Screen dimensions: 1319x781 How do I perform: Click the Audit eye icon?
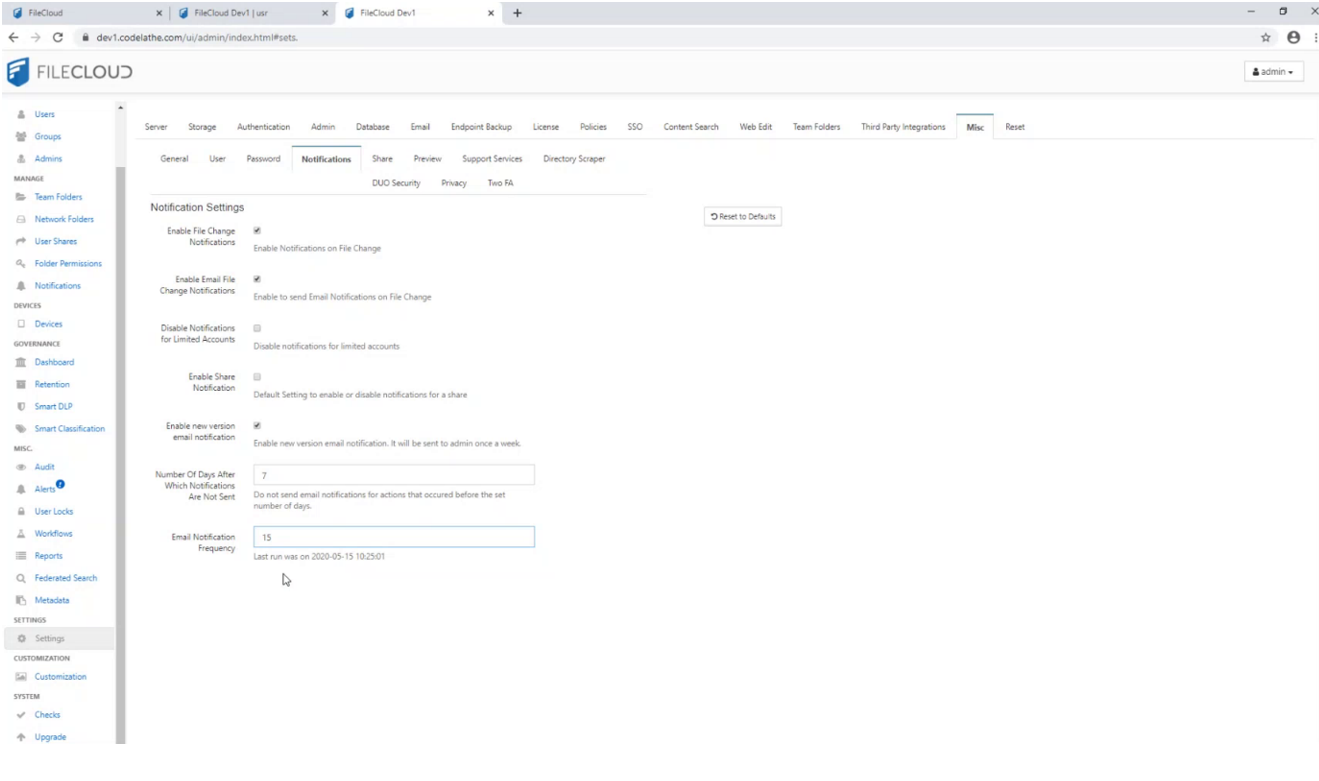click(21, 467)
